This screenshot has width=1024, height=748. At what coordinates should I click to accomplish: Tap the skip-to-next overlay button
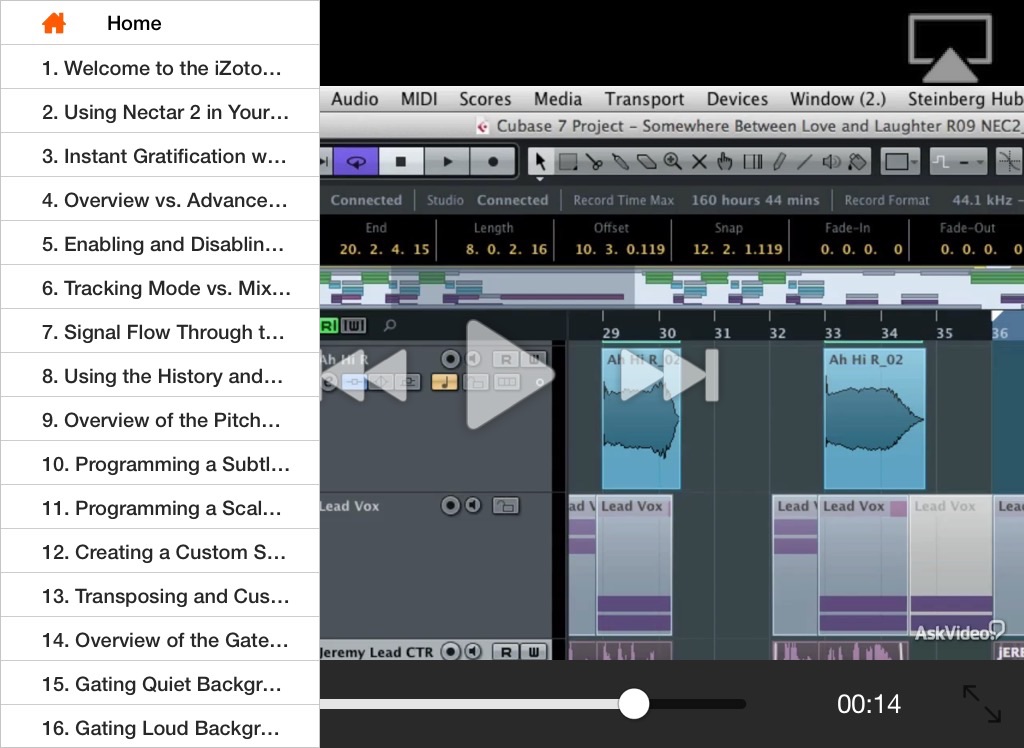click(669, 375)
